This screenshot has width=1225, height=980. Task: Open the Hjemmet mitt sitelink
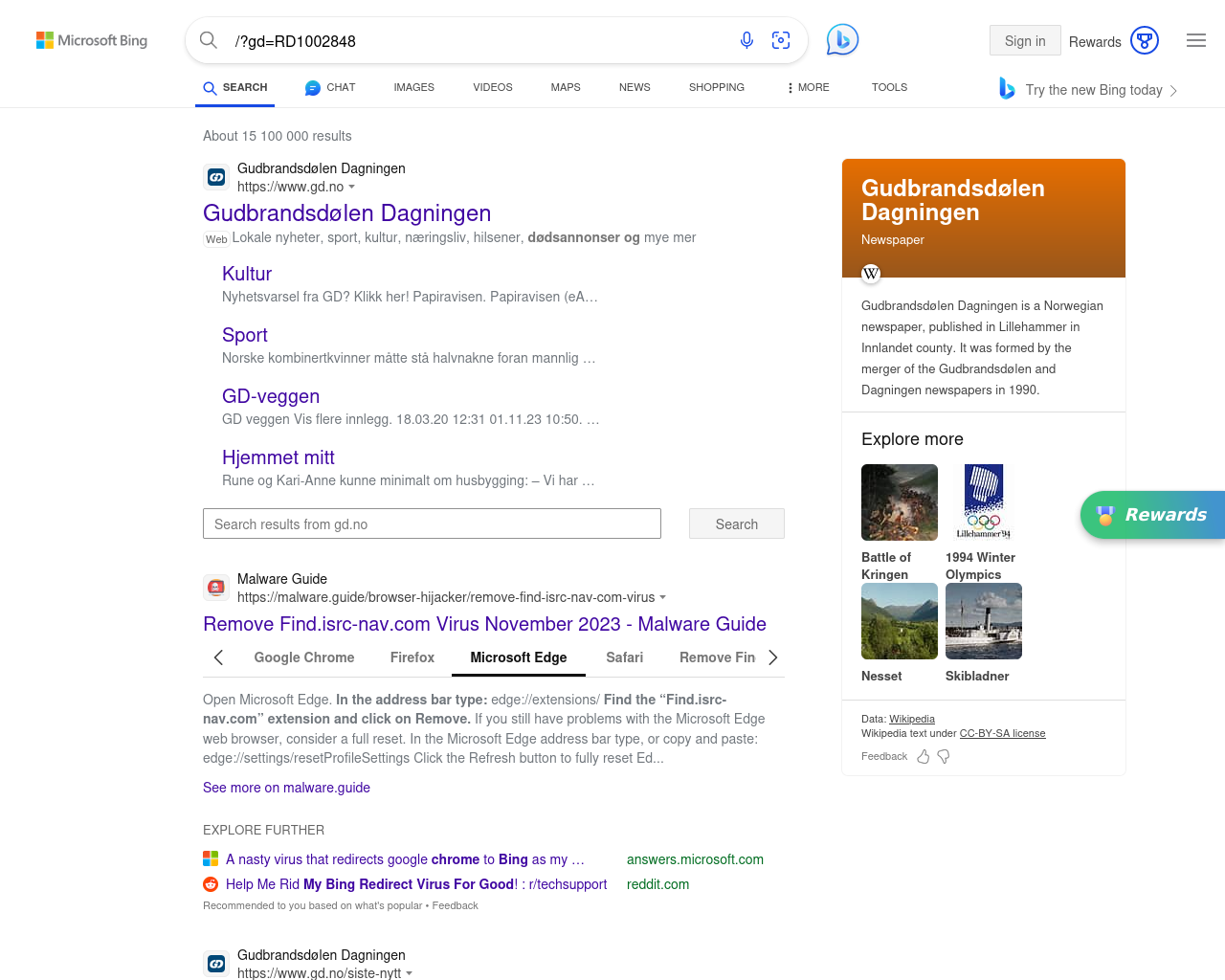[x=278, y=457]
